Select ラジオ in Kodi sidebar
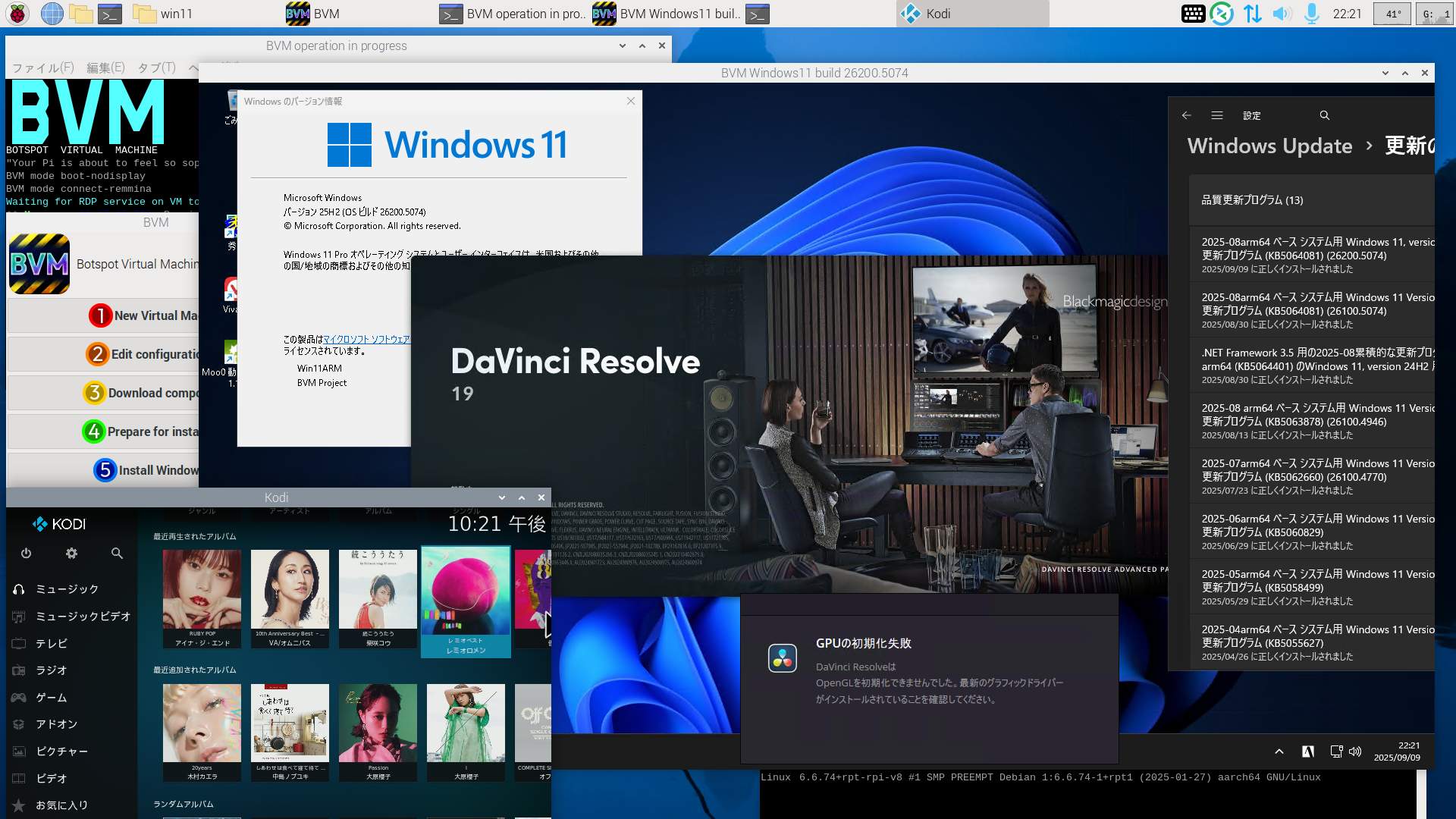The height and width of the screenshot is (819, 1456). (71, 670)
